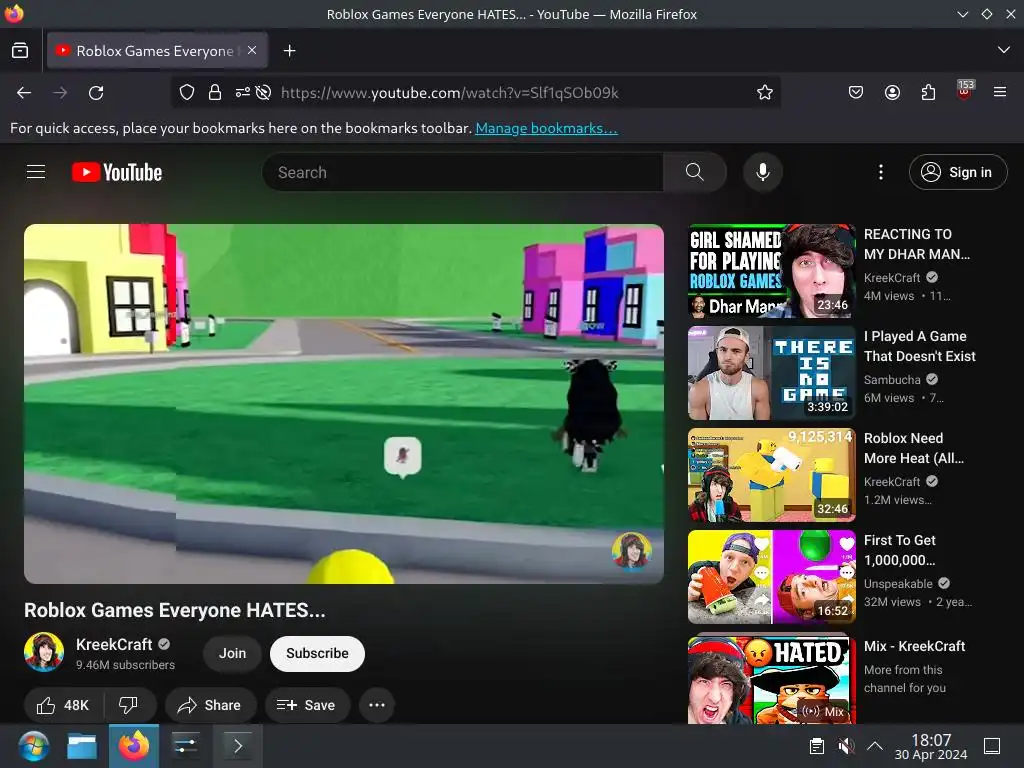Open Firefox View recent browsing icon
Viewport: 1024px width, 768px height.
pyautogui.click(x=20, y=50)
